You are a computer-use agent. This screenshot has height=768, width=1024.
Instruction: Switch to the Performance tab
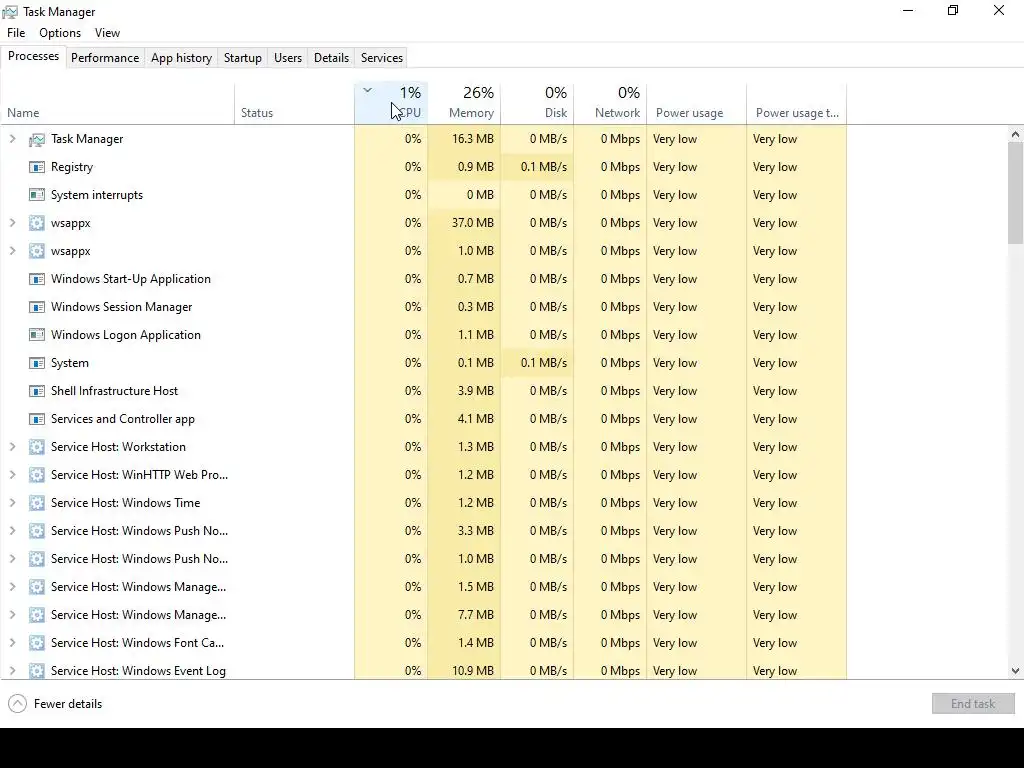105,57
